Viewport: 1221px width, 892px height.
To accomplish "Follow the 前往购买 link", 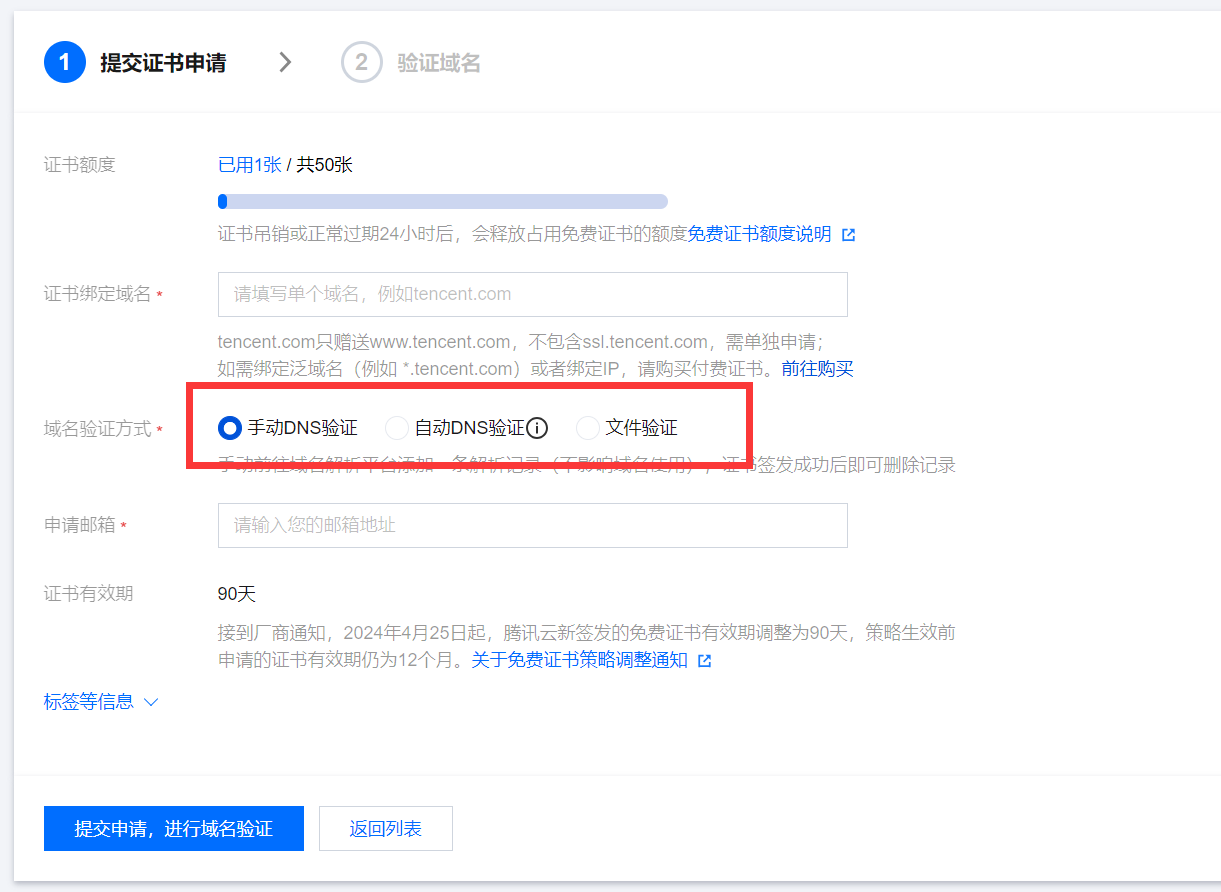I will (817, 368).
